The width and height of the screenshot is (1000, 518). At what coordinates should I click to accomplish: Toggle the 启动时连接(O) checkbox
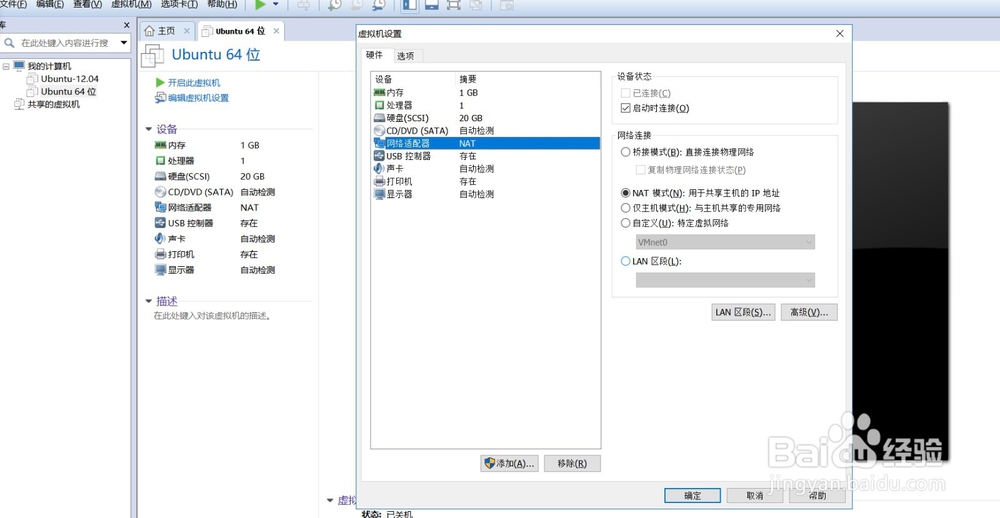(x=625, y=108)
